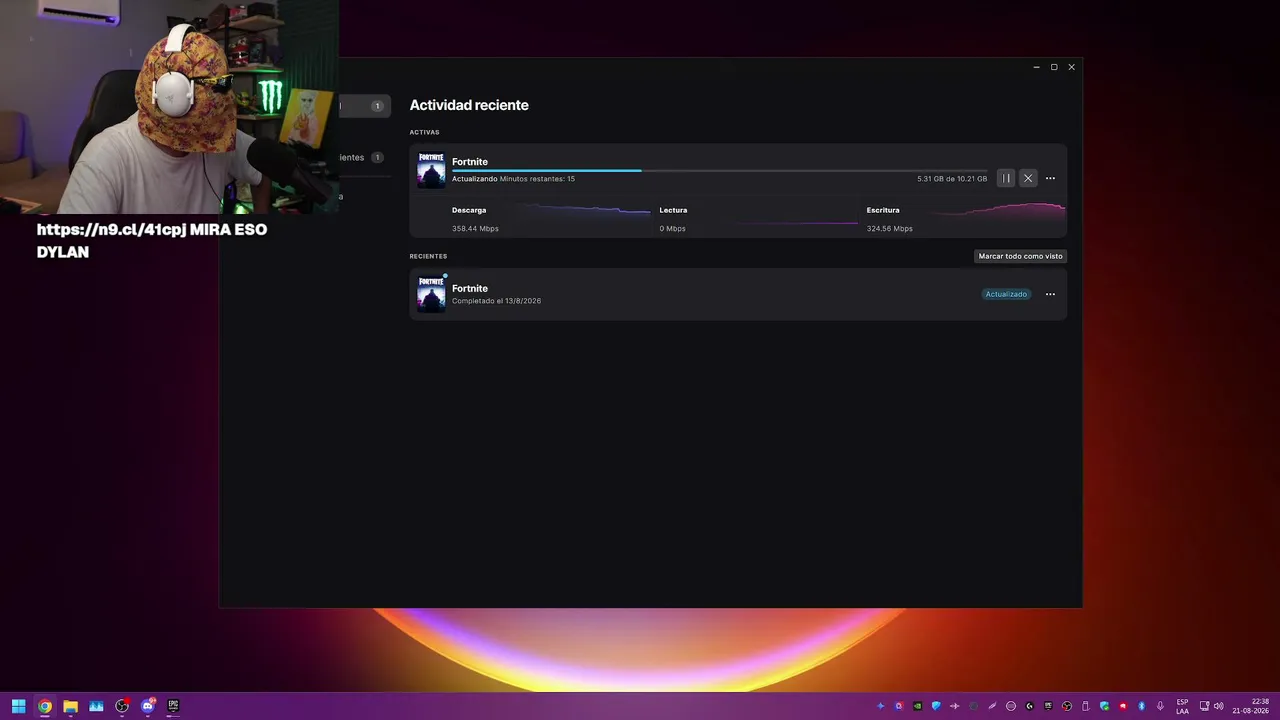
Task: Click the feather-shaped tray icon
Action: click(992, 706)
